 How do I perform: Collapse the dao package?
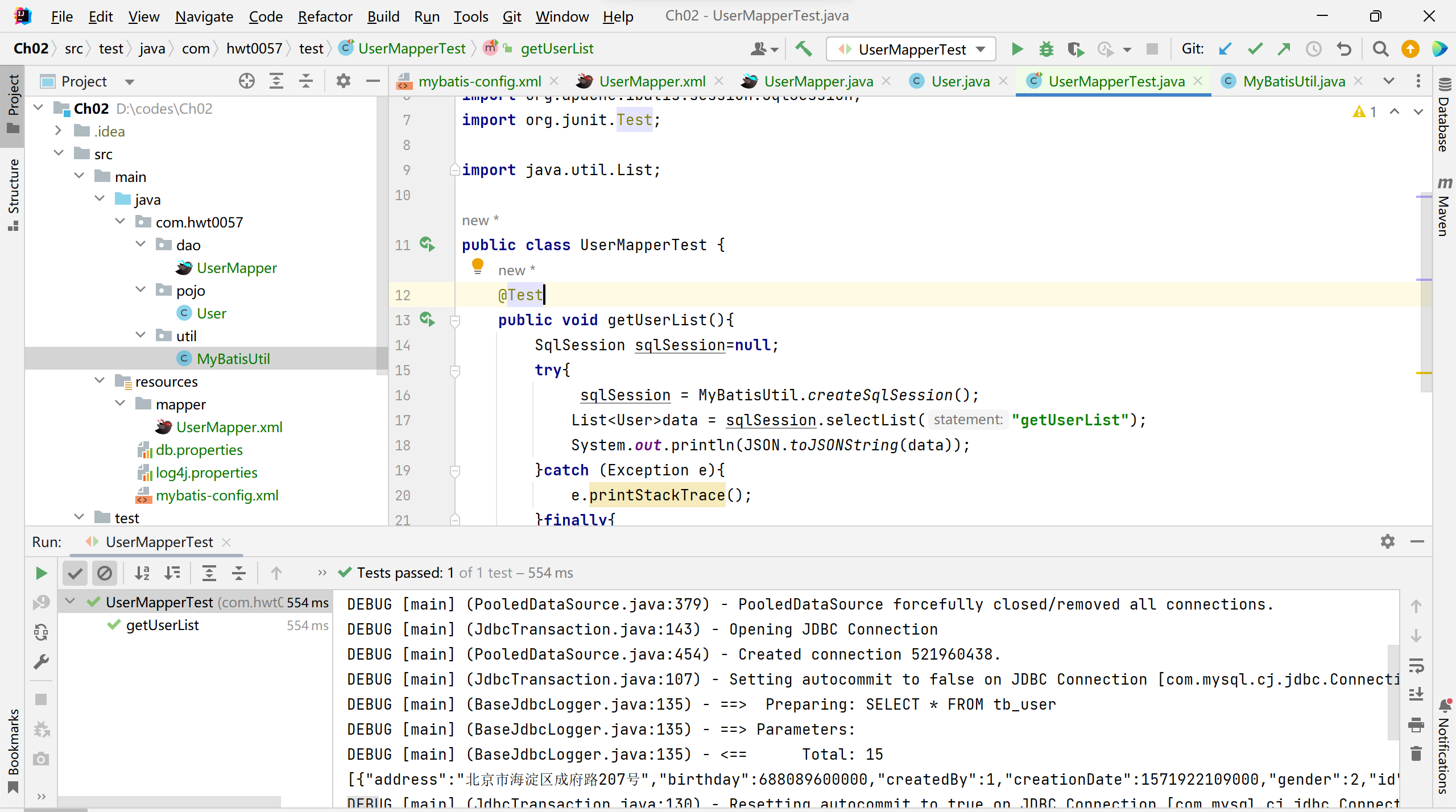click(140, 245)
